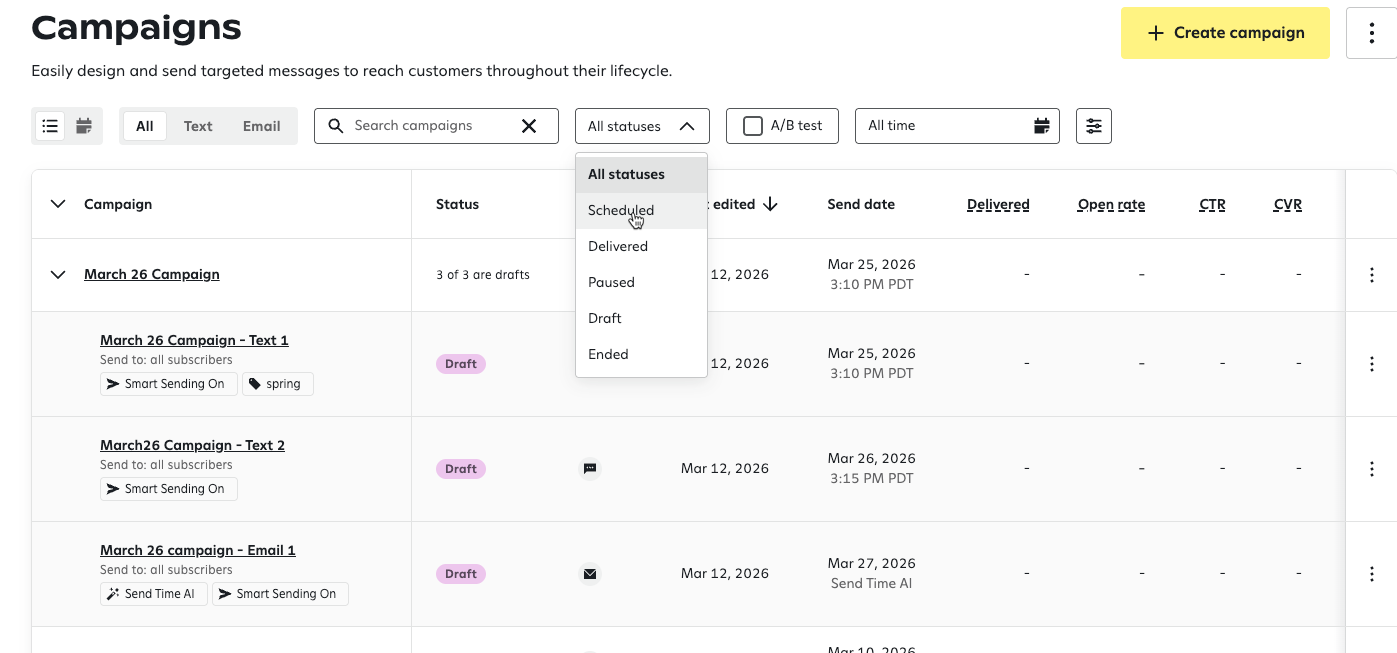The image size is (1397, 653).
Task: Select the Email channel filter
Action: (x=261, y=126)
